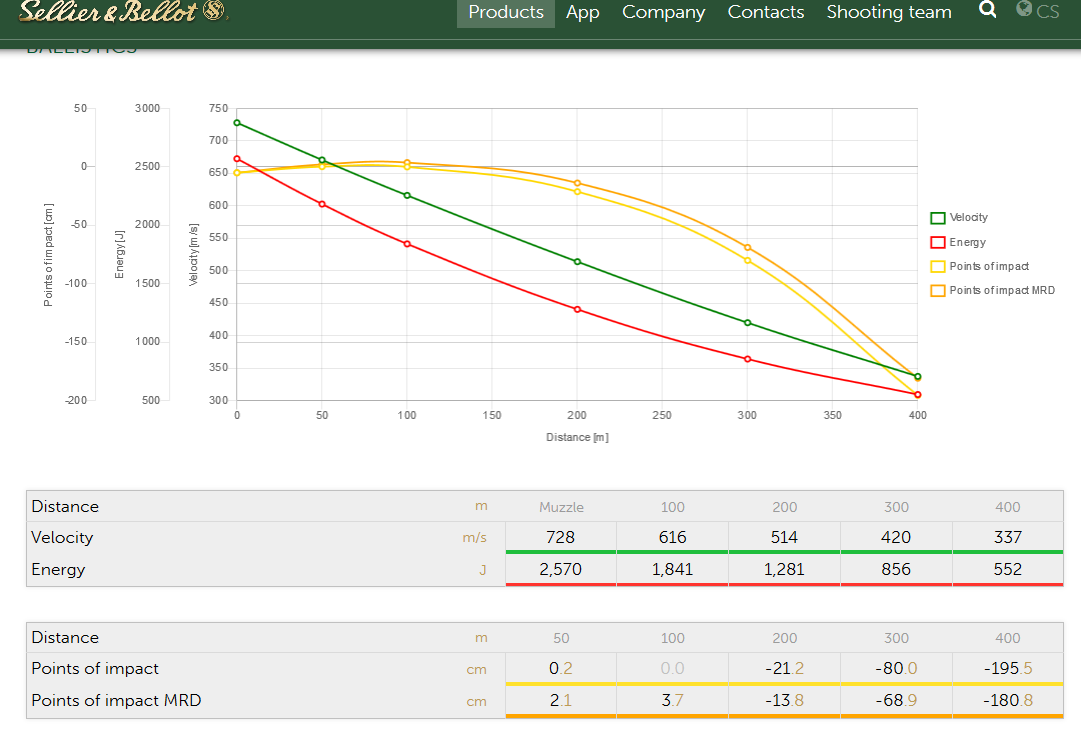Switch language using the CS link
The height and width of the screenshot is (735, 1081).
point(1047,12)
